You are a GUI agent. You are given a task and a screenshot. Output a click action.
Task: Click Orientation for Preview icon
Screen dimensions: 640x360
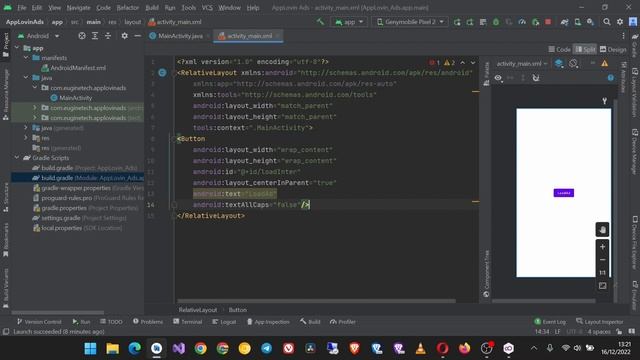click(573, 63)
